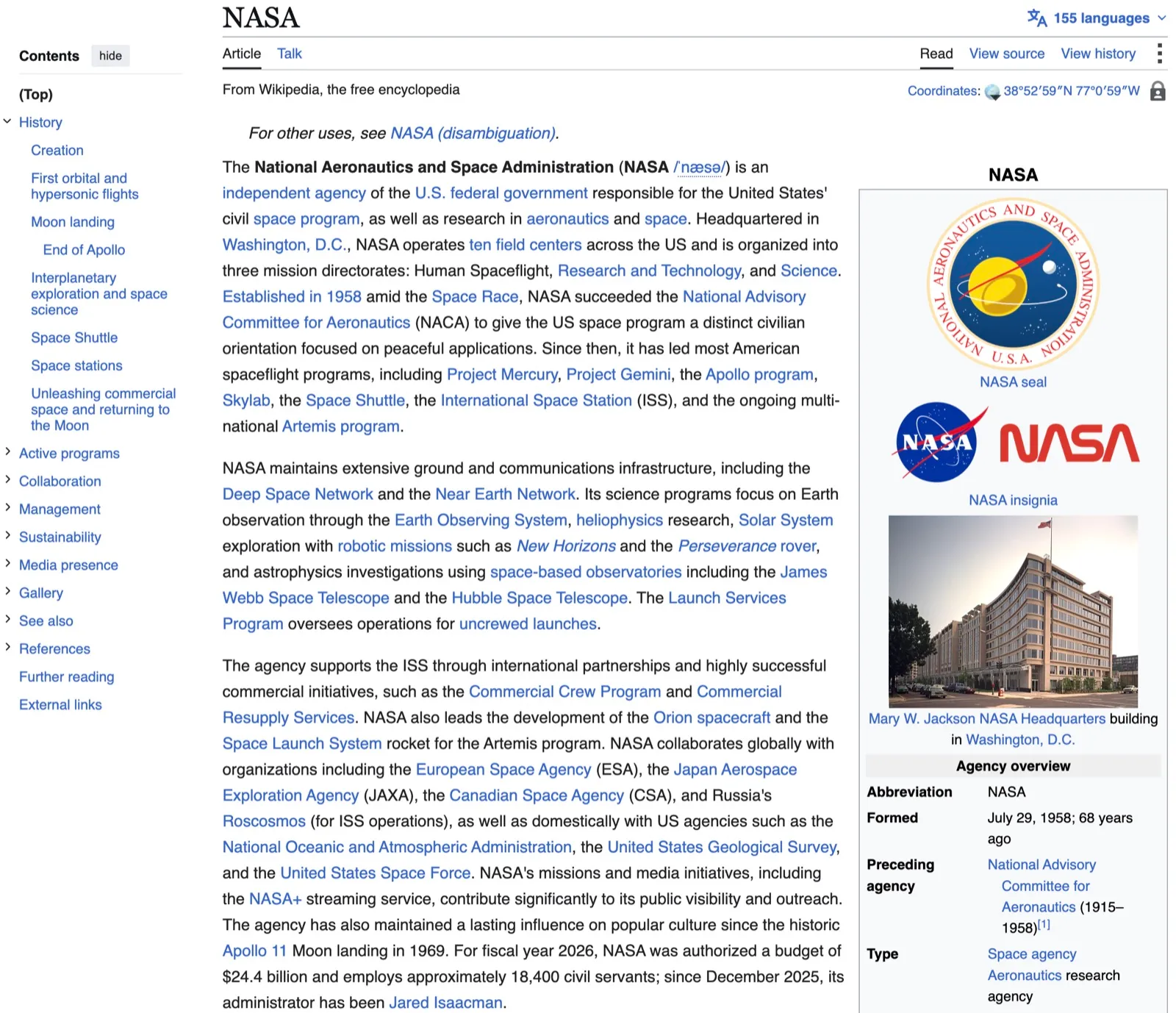Open the Deep Space Network link
This screenshot has width=1176, height=1013.
(298, 494)
